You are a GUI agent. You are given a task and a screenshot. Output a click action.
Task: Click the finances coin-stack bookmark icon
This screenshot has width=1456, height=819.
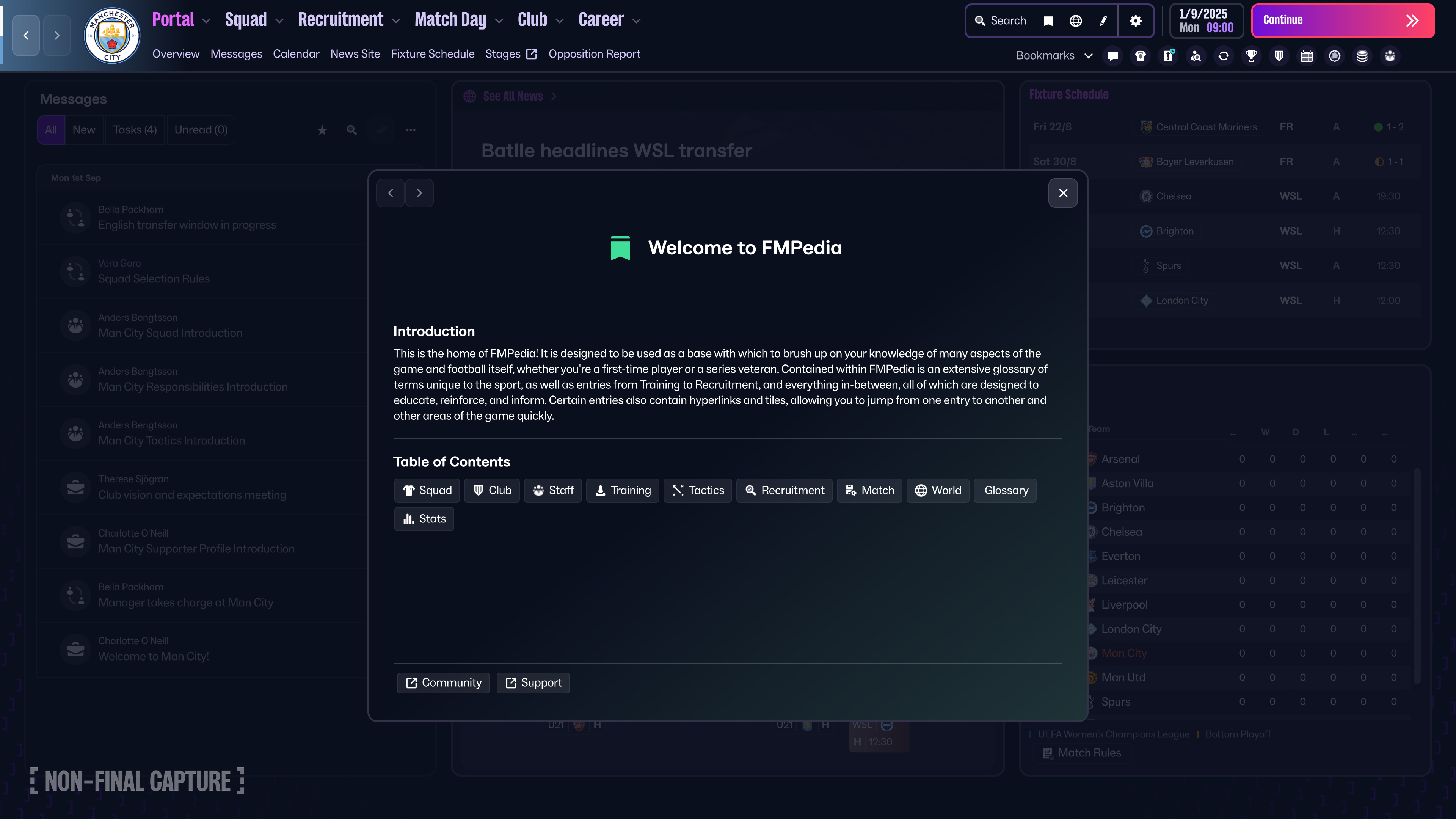pos(1362,56)
